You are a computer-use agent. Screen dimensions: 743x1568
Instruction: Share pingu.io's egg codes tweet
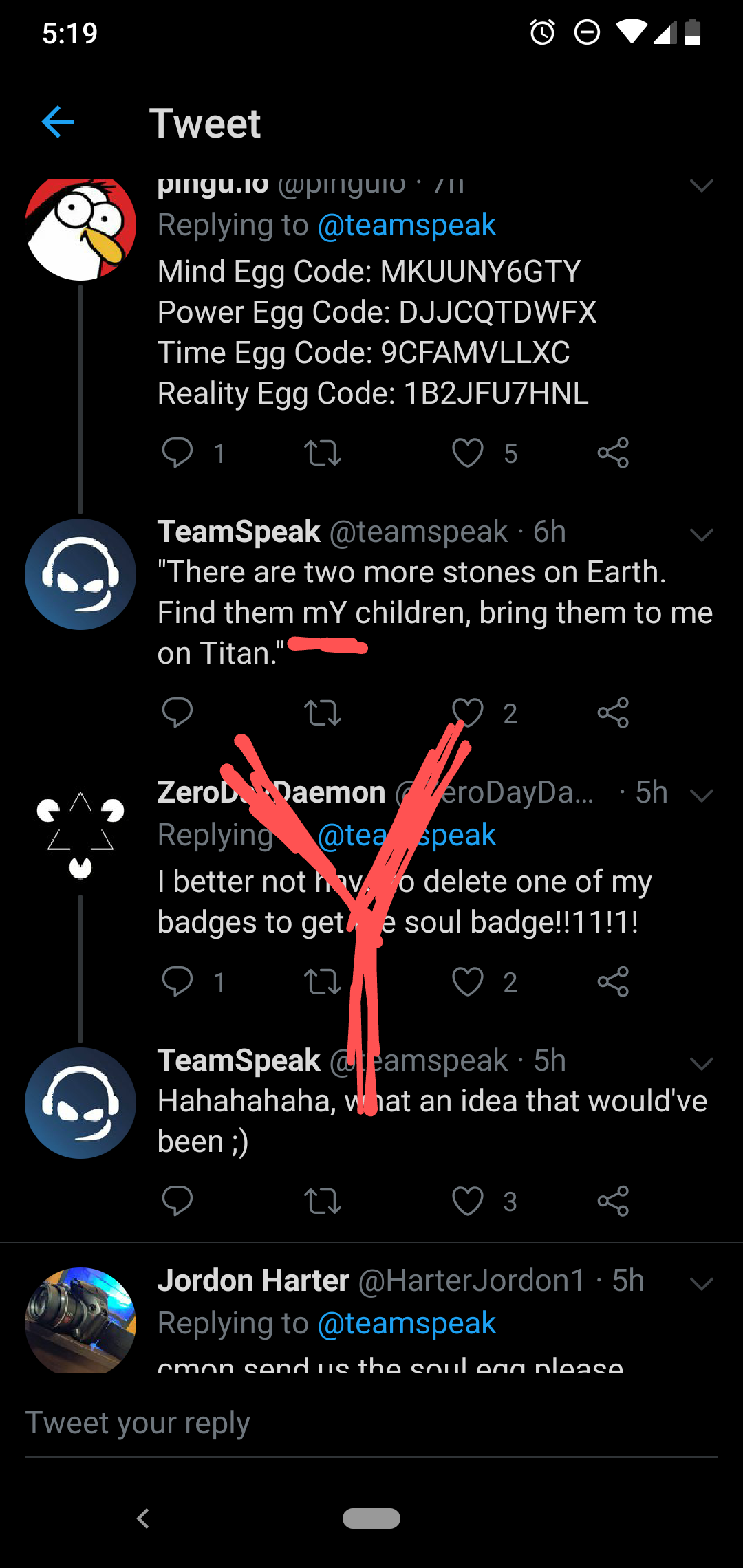pos(613,453)
